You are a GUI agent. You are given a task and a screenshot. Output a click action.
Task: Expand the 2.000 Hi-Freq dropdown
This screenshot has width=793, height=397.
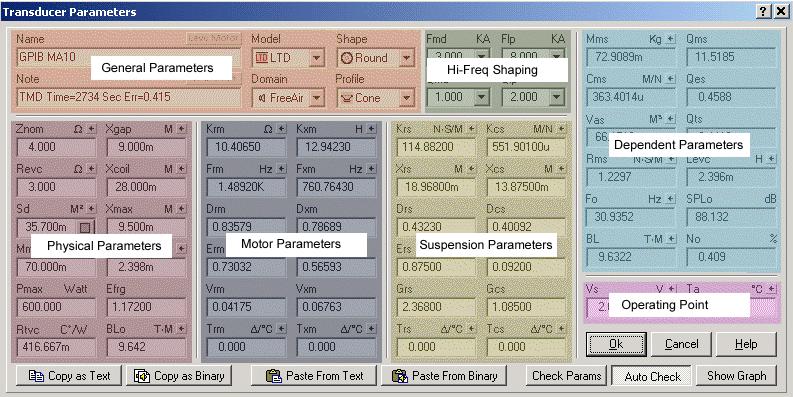557,96
